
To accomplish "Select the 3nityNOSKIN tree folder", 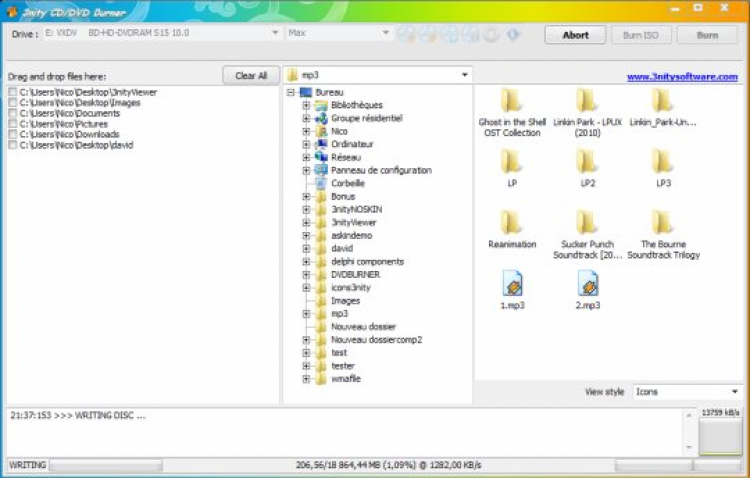I will (x=356, y=210).
